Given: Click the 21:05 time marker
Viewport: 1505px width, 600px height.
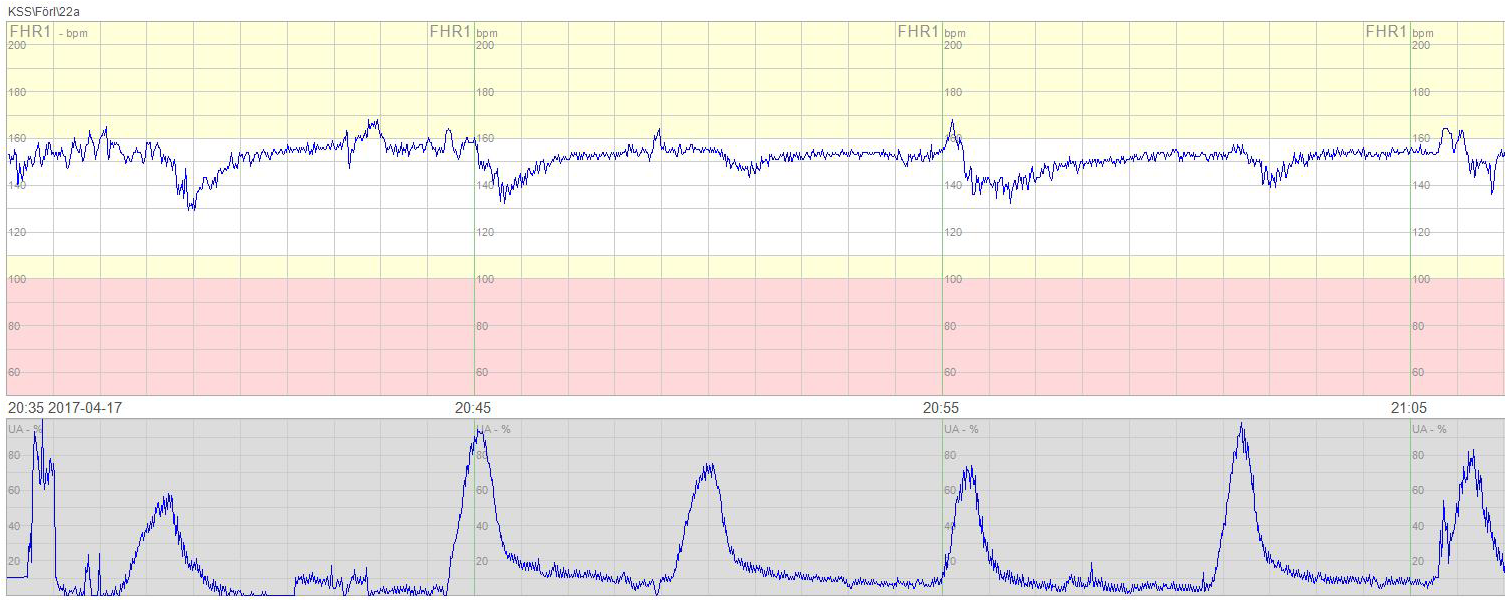Looking at the screenshot, I should pyautogui.click(x=1408, y=408).
